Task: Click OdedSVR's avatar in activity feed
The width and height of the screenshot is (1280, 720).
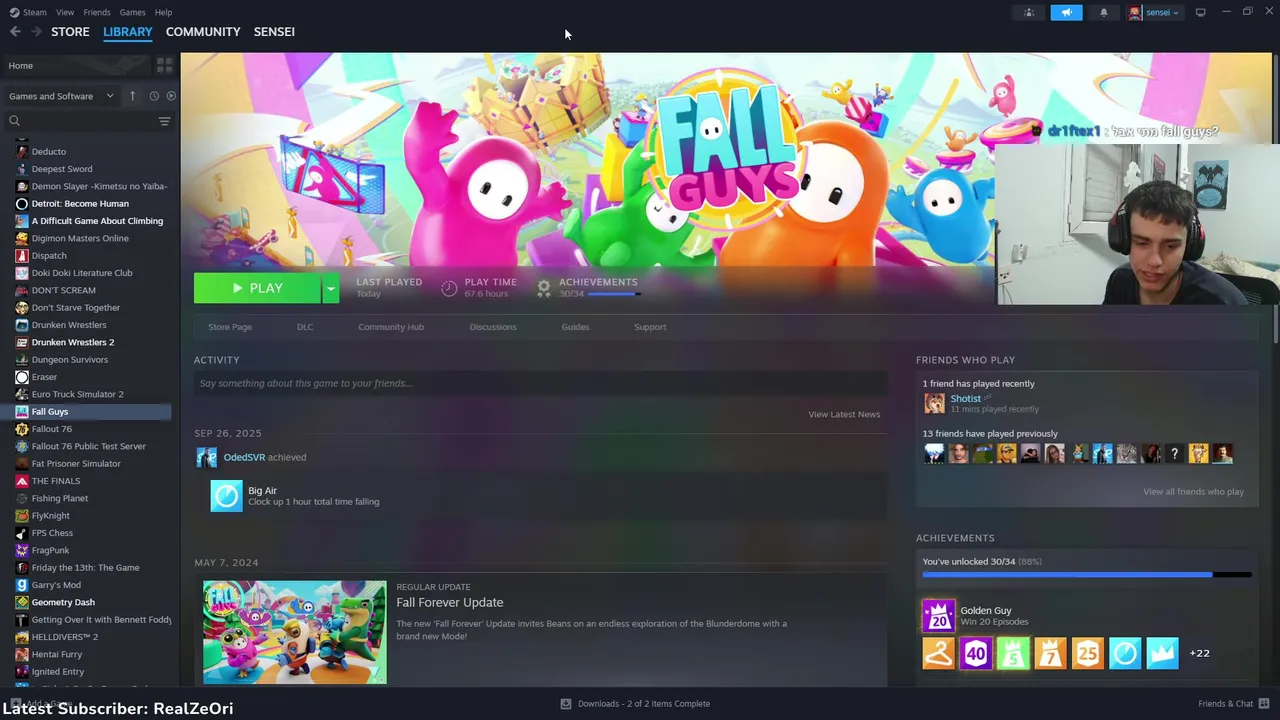Action: pos(206,458)
